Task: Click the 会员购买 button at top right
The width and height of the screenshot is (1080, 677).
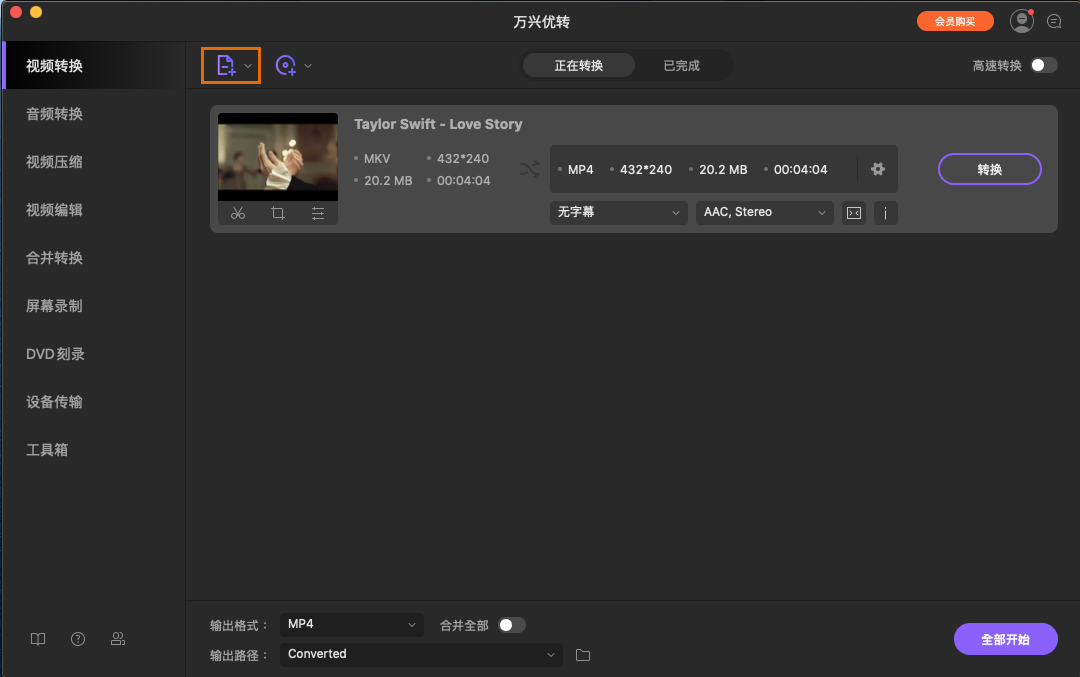Action: [955, 20]
